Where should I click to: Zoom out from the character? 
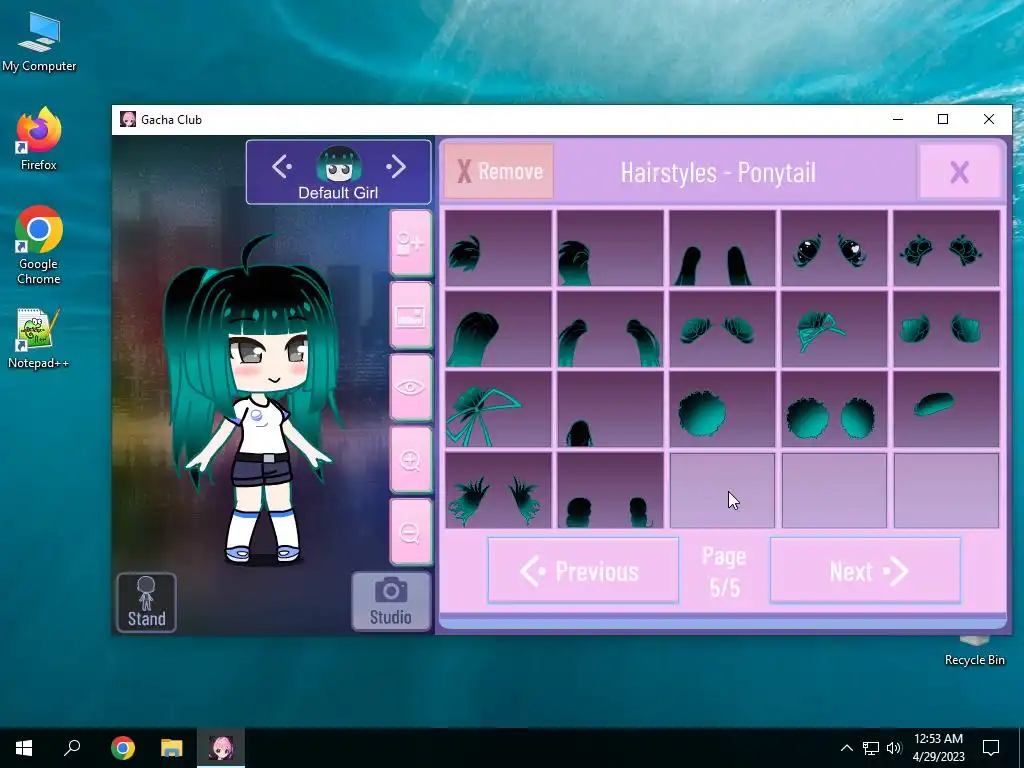pyautogui.click(x=411, y=532)
